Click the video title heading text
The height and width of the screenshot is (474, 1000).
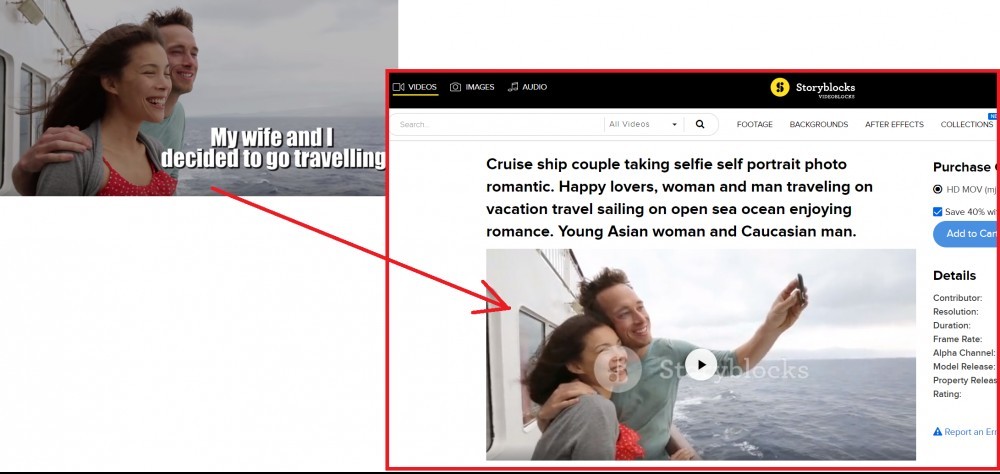click(x=679, y=198)
